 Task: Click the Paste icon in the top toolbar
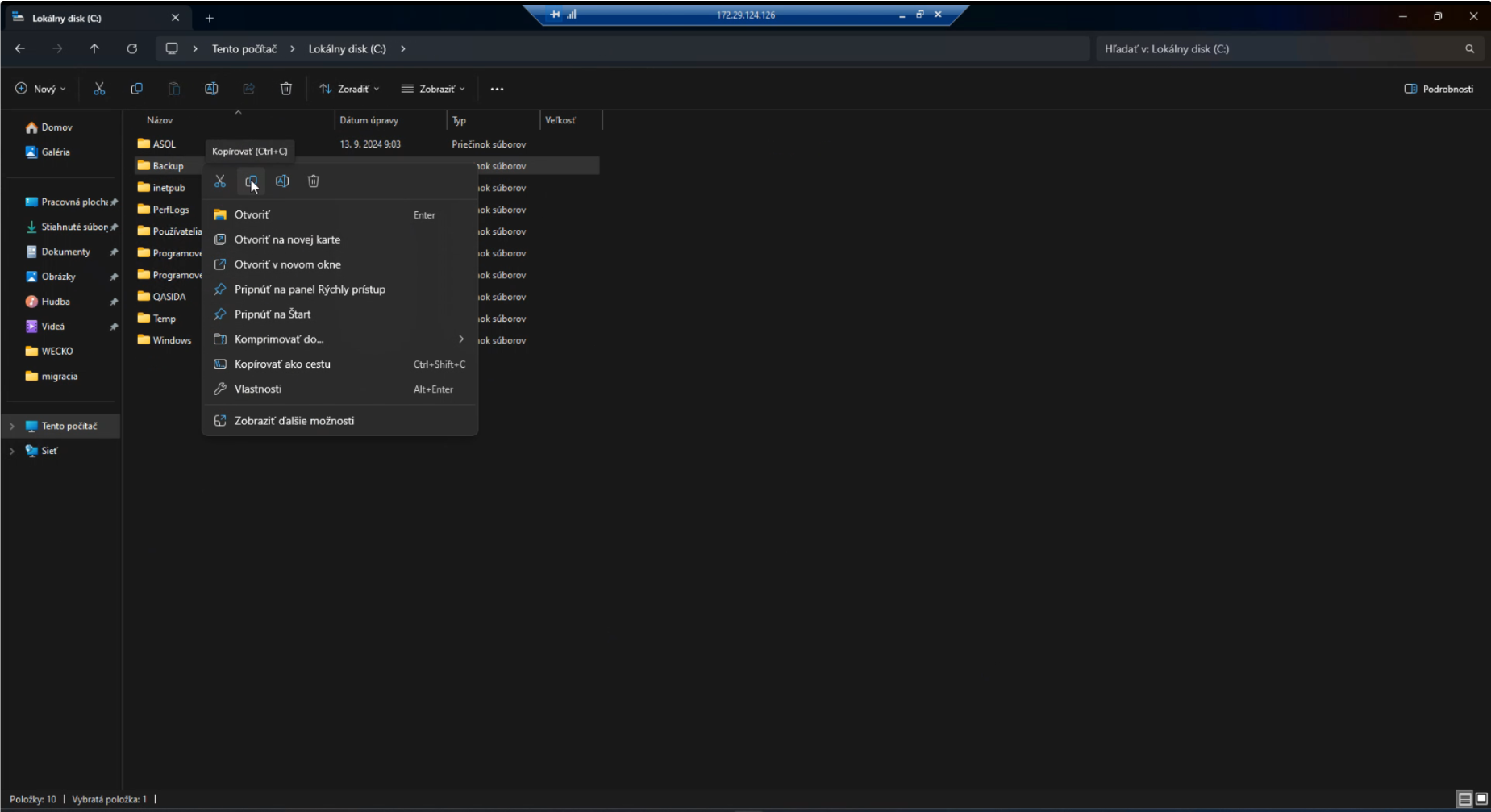(174, 89)
